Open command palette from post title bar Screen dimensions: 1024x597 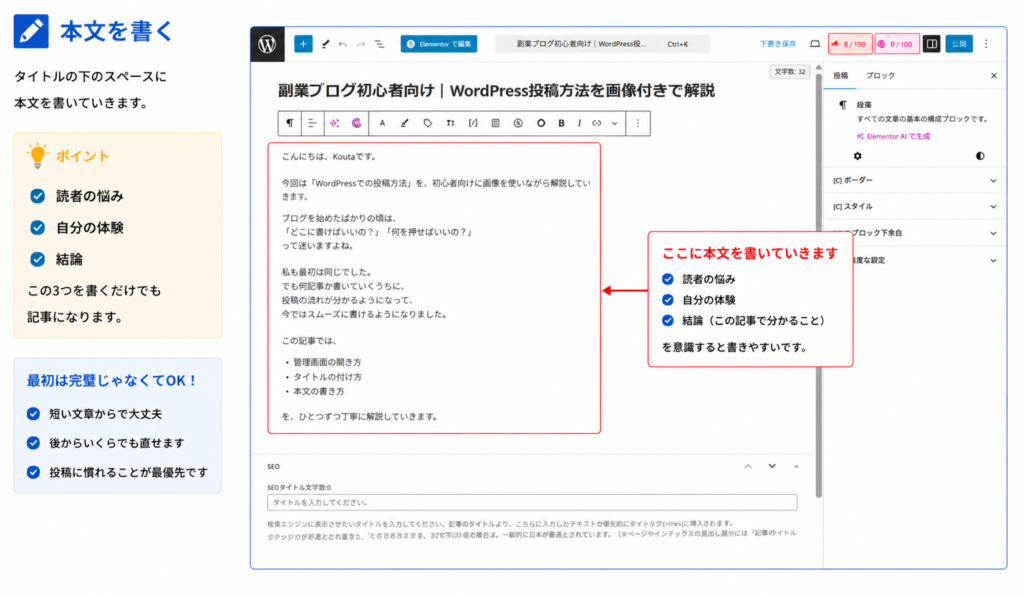(x=602, y=44)
